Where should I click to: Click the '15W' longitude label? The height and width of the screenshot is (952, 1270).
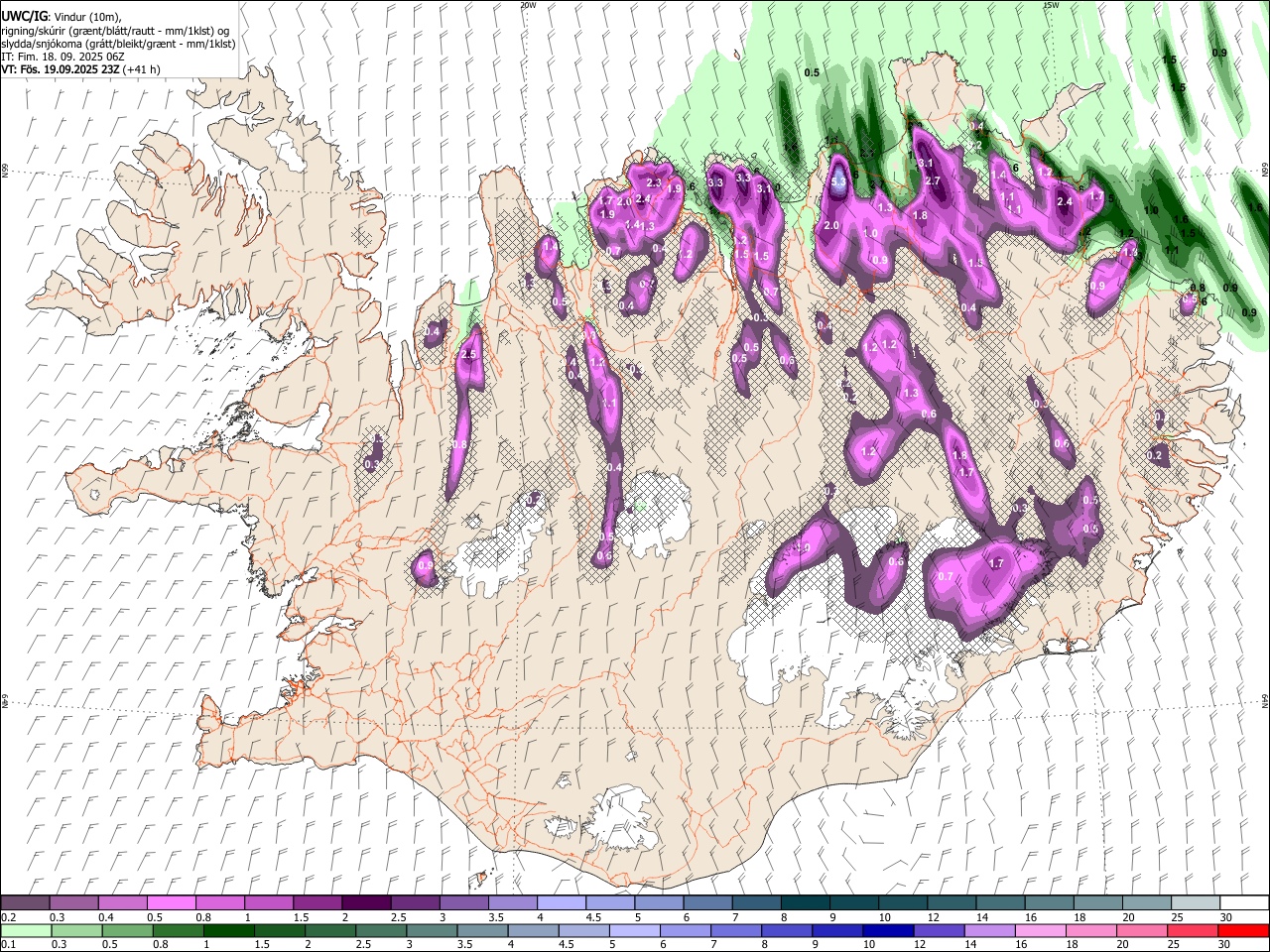coord(1051,5)
